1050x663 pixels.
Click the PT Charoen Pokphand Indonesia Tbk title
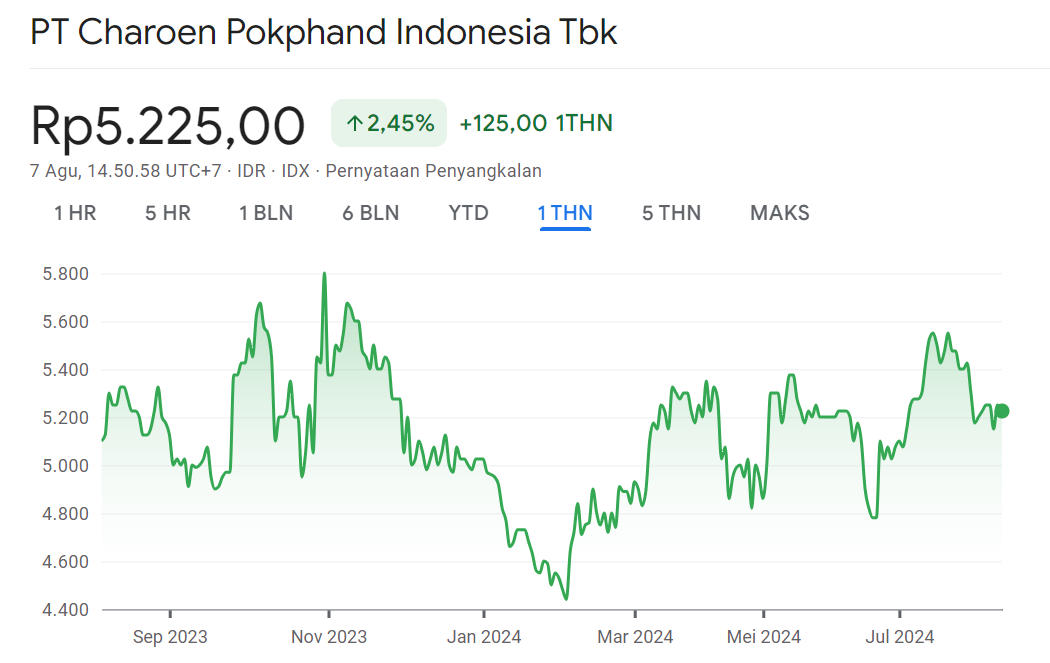click(x=323, y=31)
